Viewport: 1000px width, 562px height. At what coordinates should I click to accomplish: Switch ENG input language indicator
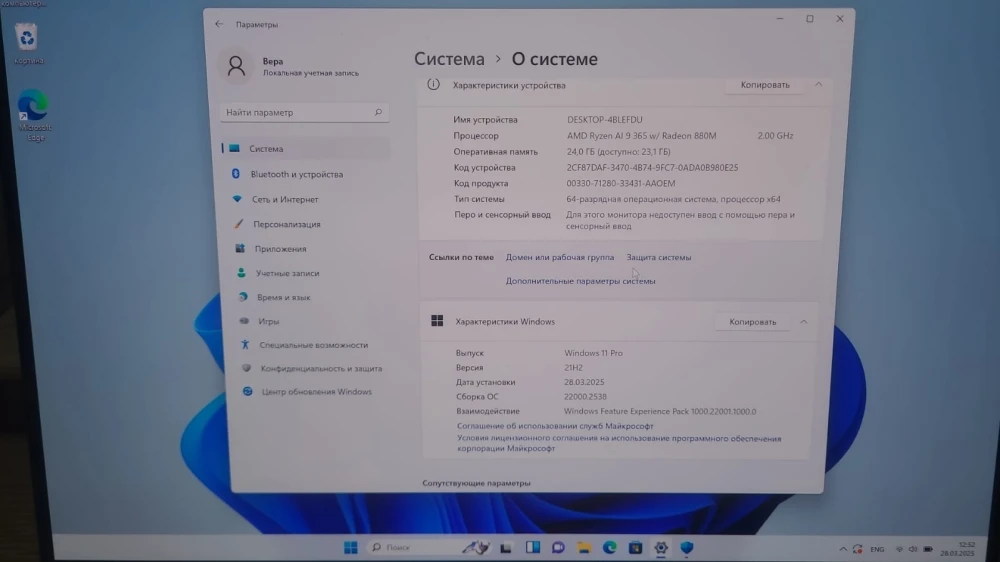[878, 549]
